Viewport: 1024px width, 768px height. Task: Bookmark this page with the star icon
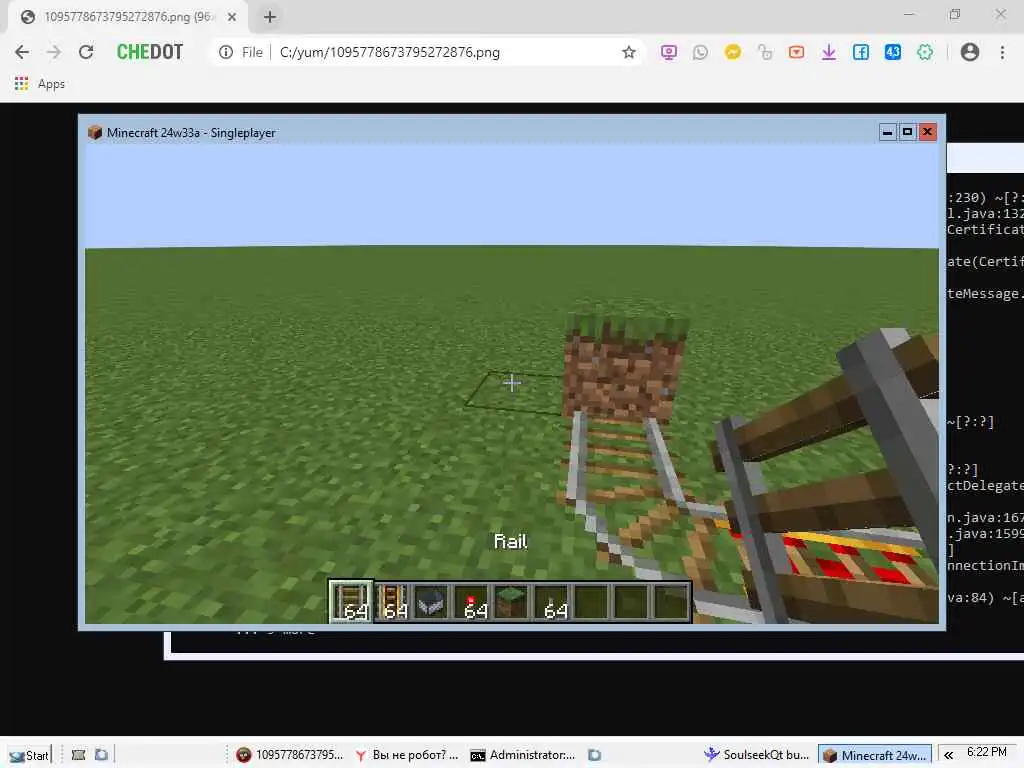click(x=628, y=52)
